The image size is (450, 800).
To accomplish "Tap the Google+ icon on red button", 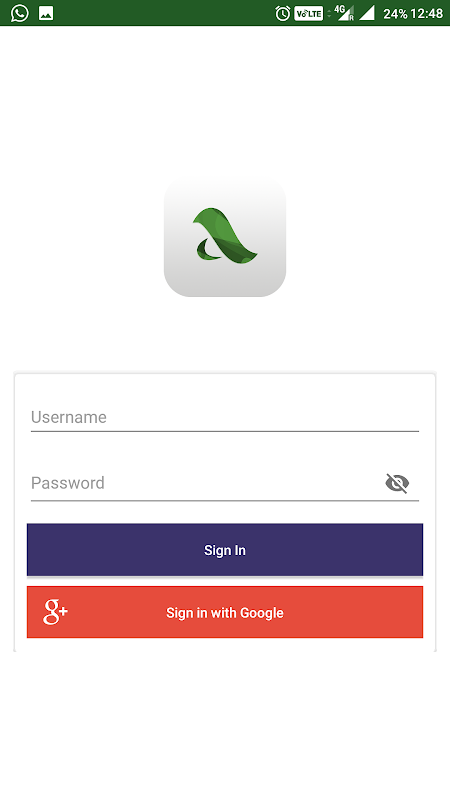I will point(55,612).
